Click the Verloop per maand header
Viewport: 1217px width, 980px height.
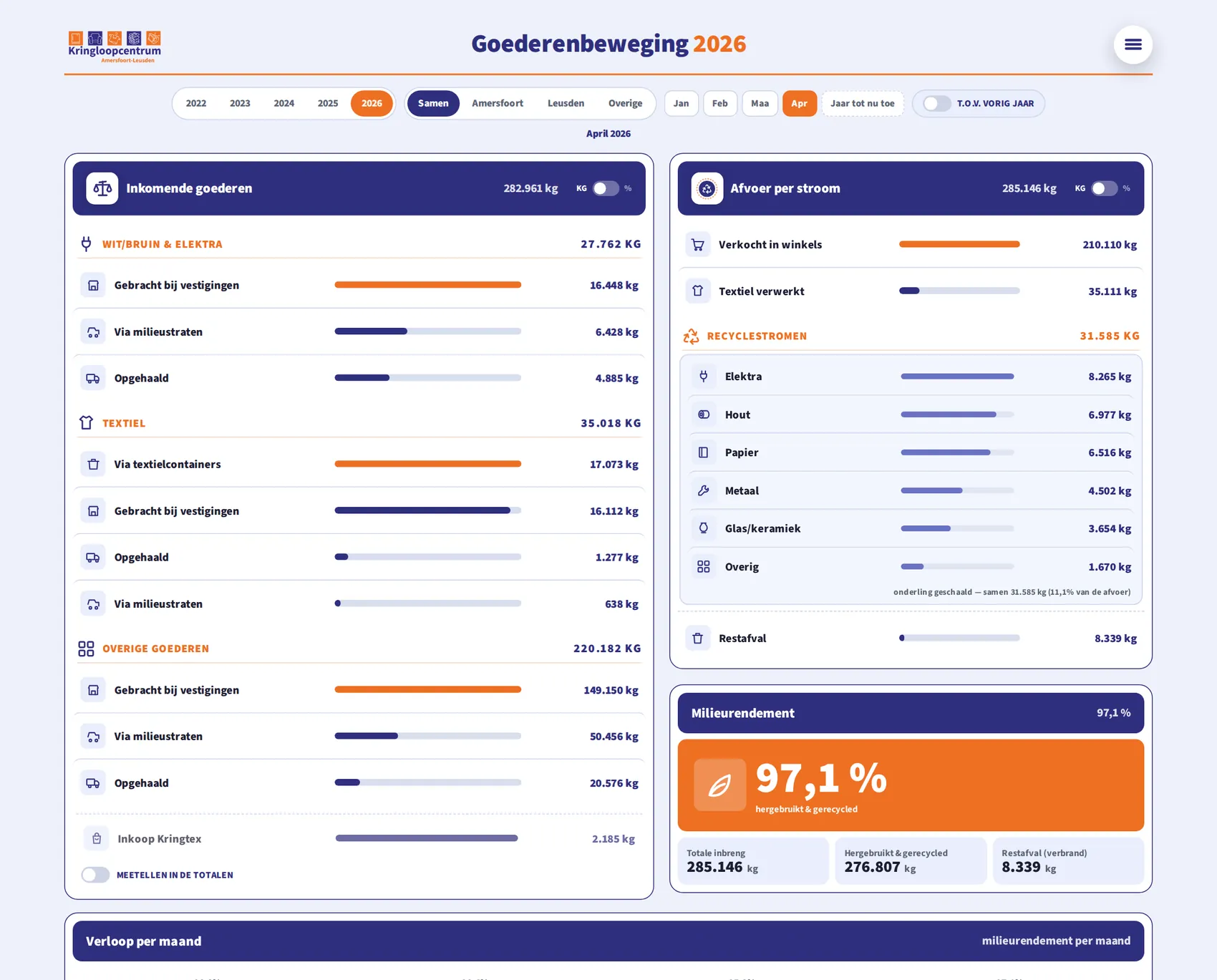(608, 941)
